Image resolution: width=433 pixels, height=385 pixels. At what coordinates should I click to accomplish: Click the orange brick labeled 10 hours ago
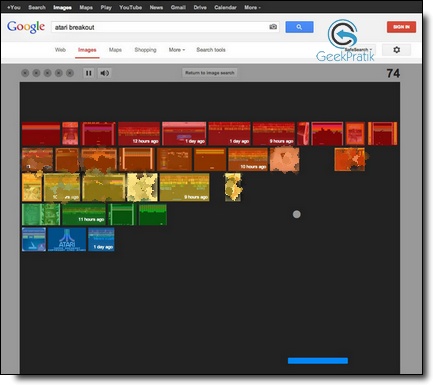click(248, 159)
